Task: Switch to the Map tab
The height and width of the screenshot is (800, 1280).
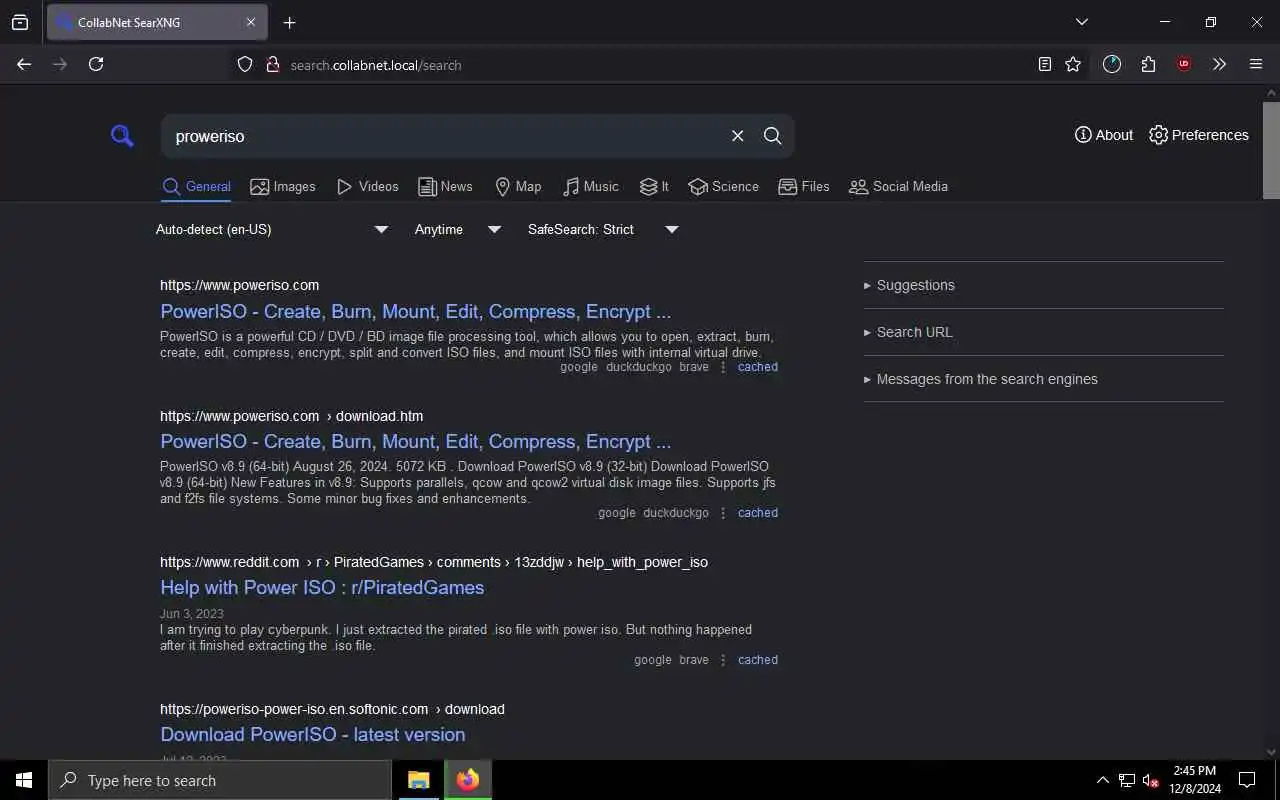Action: click(518, 187)
